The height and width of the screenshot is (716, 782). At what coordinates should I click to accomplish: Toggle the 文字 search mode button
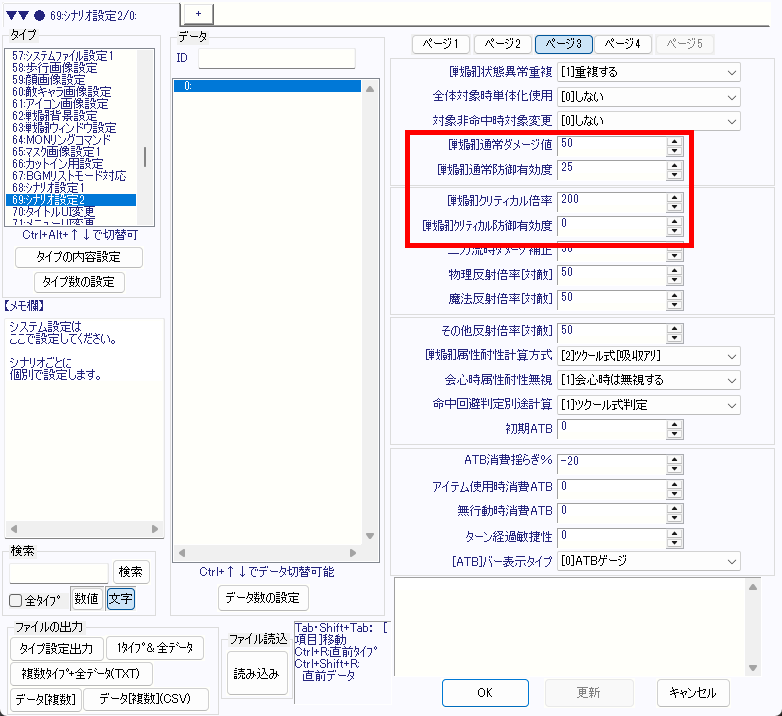(x=119, y=600)
